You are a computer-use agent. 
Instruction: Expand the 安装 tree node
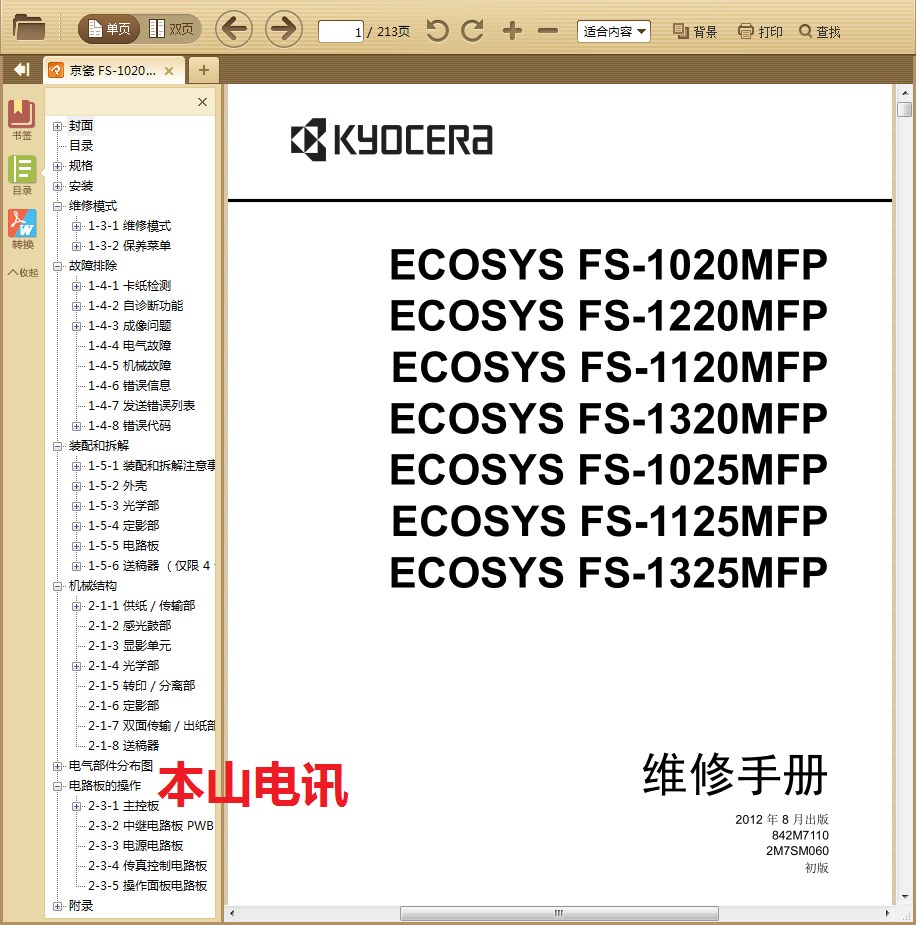pos(57,186)
